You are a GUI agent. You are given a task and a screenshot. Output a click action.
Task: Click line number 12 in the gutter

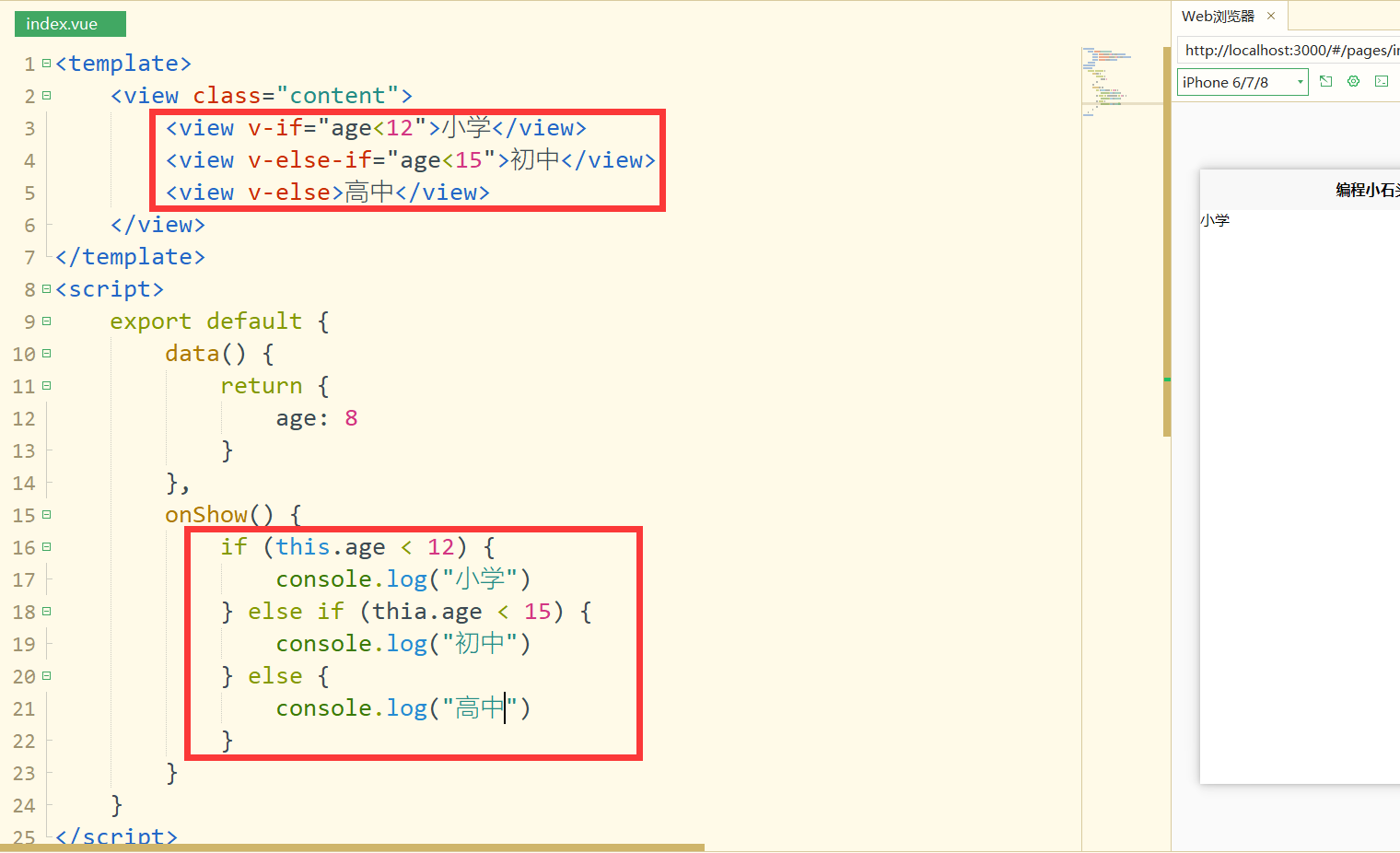coord(24,419)
